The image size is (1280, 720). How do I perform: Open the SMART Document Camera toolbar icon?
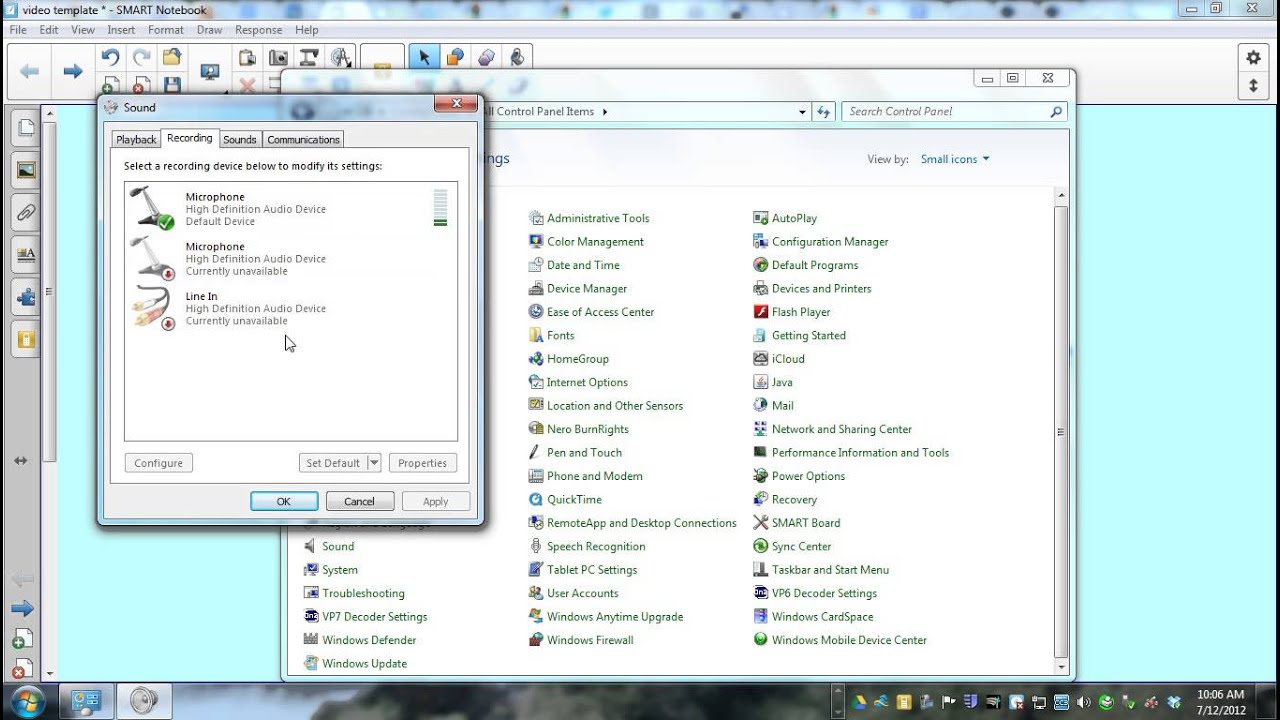point(309,56)
